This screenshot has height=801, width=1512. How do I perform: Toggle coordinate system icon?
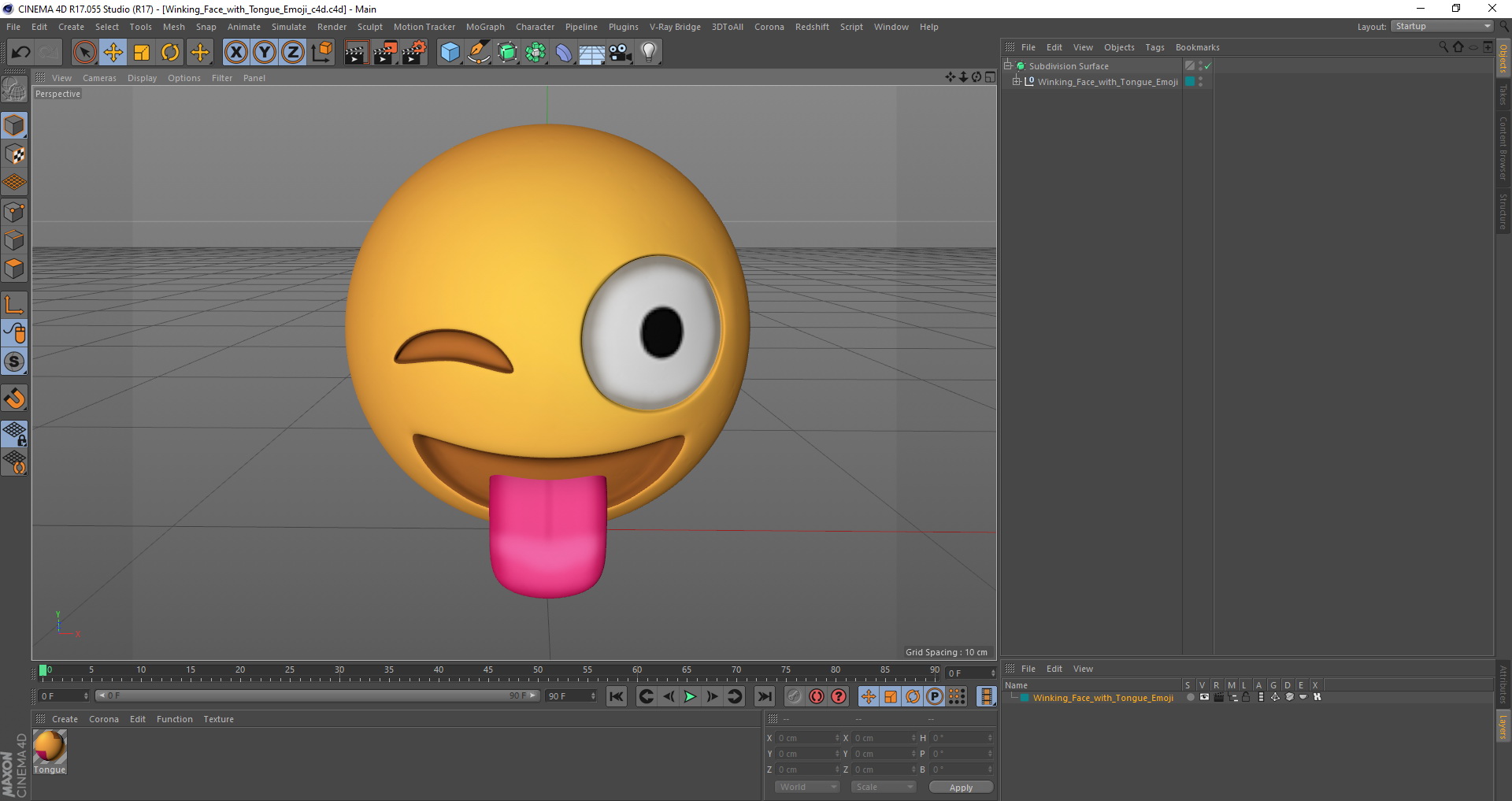322,52
